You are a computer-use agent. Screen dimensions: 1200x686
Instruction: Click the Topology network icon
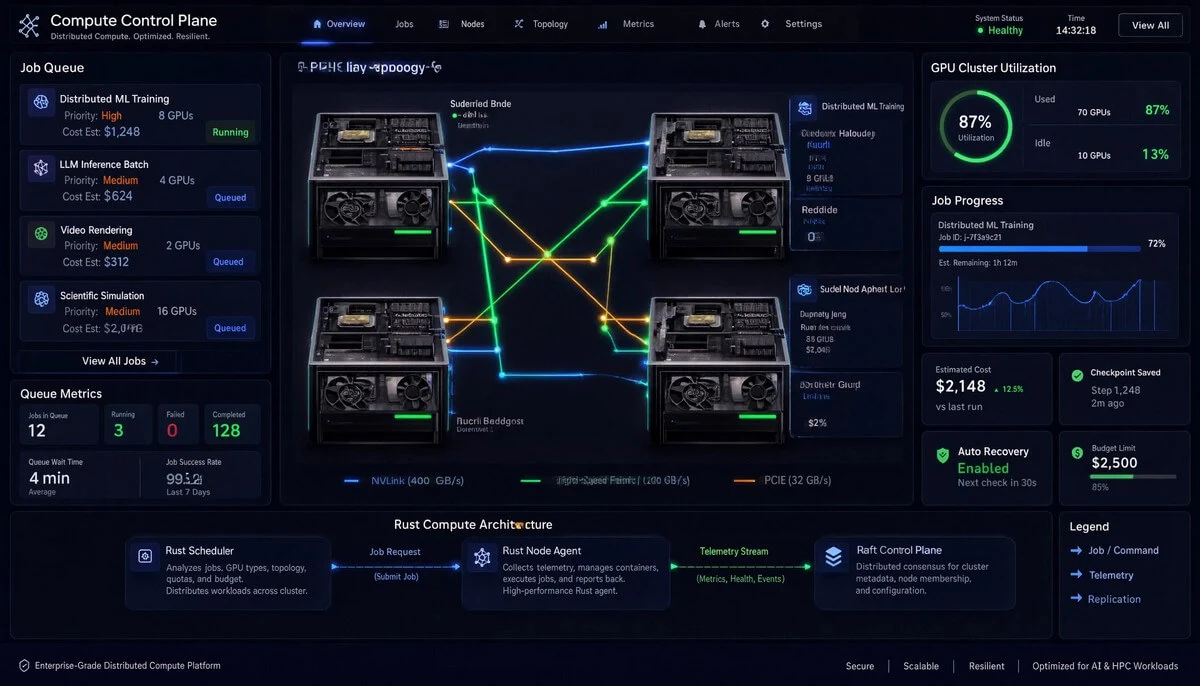(x=518, y=24)
